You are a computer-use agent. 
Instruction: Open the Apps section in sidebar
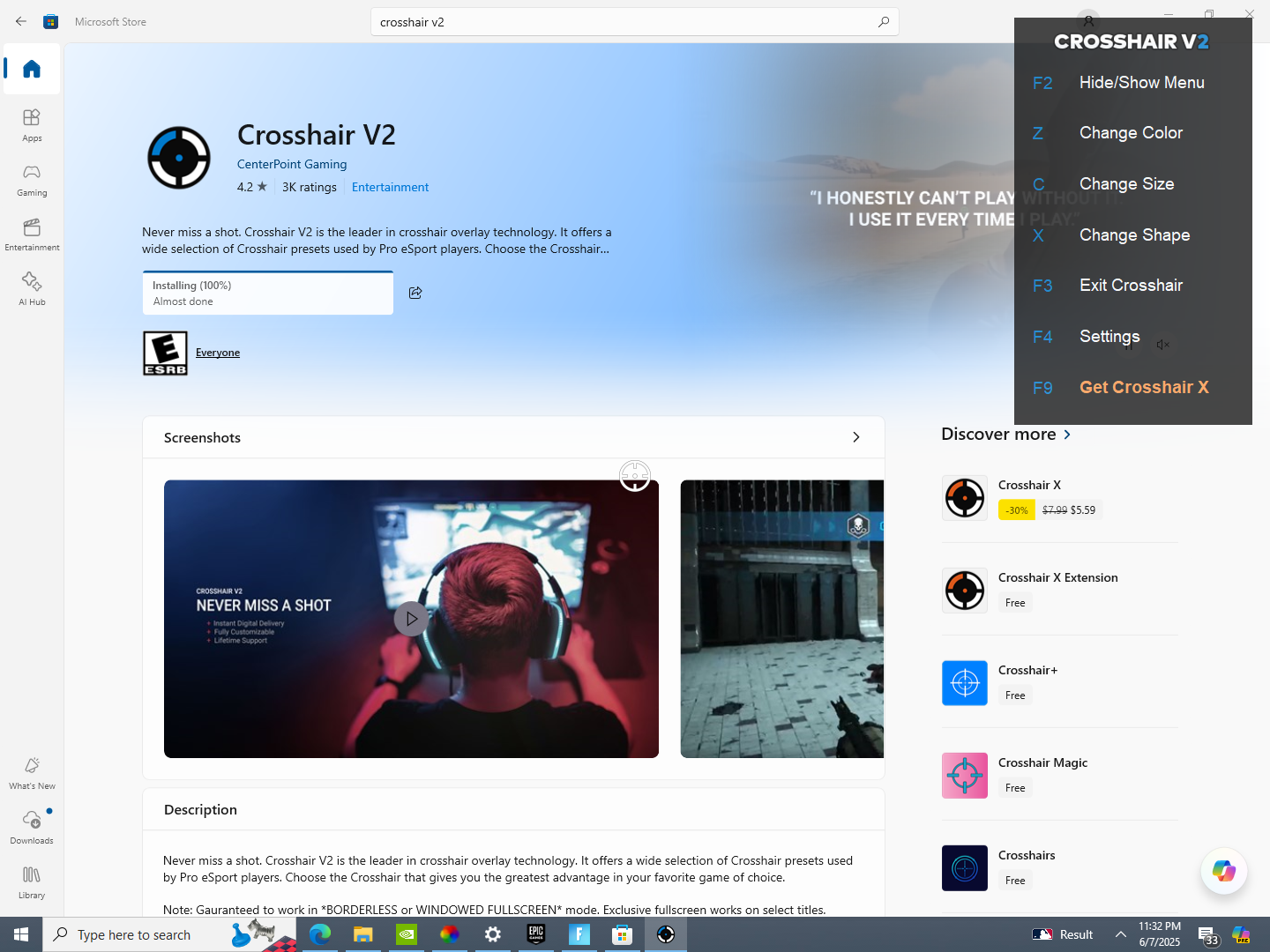click(x=32, y=125)
